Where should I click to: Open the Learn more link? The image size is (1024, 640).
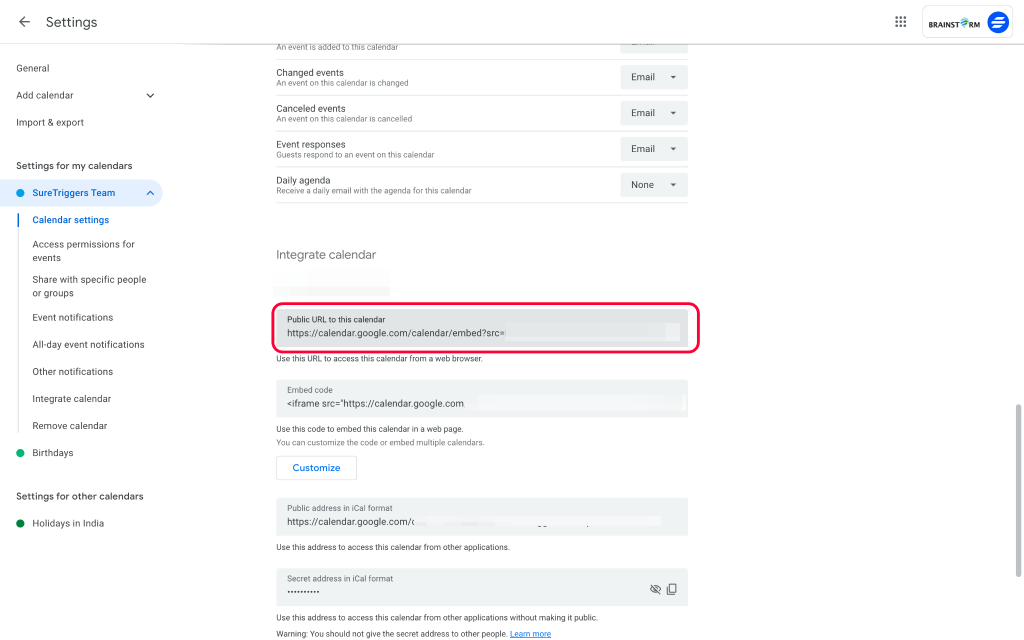[x=530, y=633]
